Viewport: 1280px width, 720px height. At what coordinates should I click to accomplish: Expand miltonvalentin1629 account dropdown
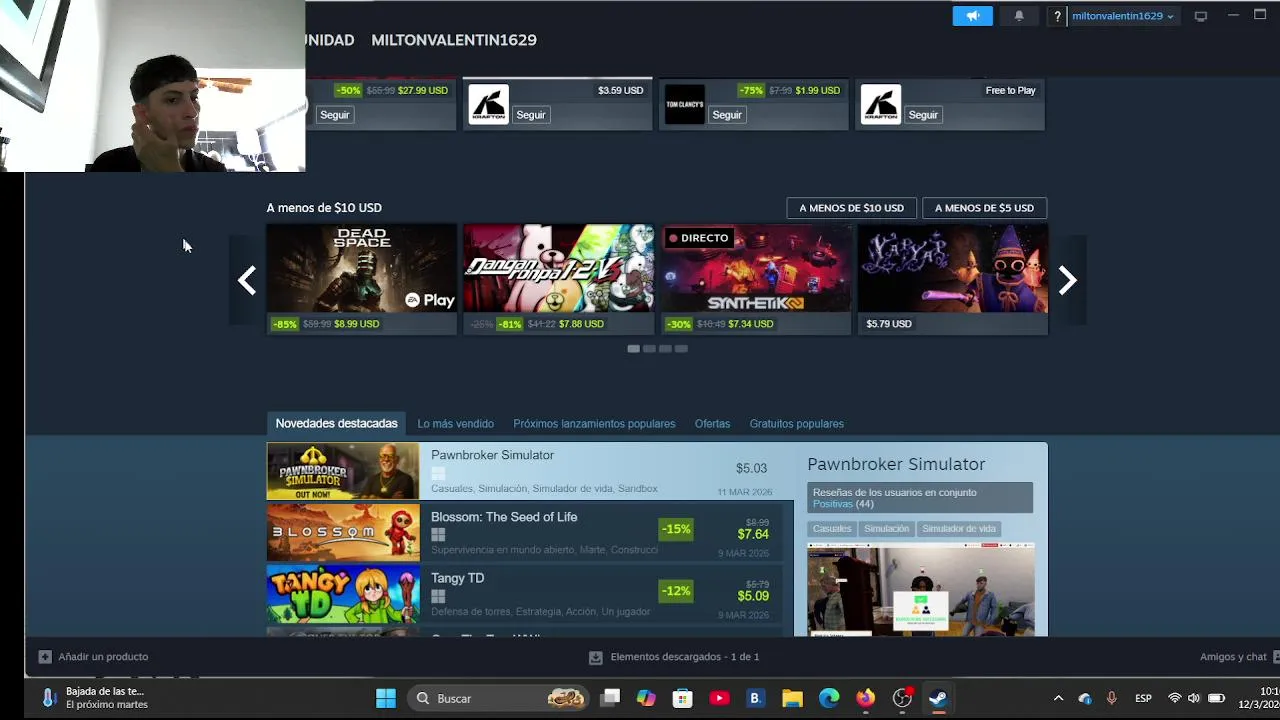[1122, 16]
